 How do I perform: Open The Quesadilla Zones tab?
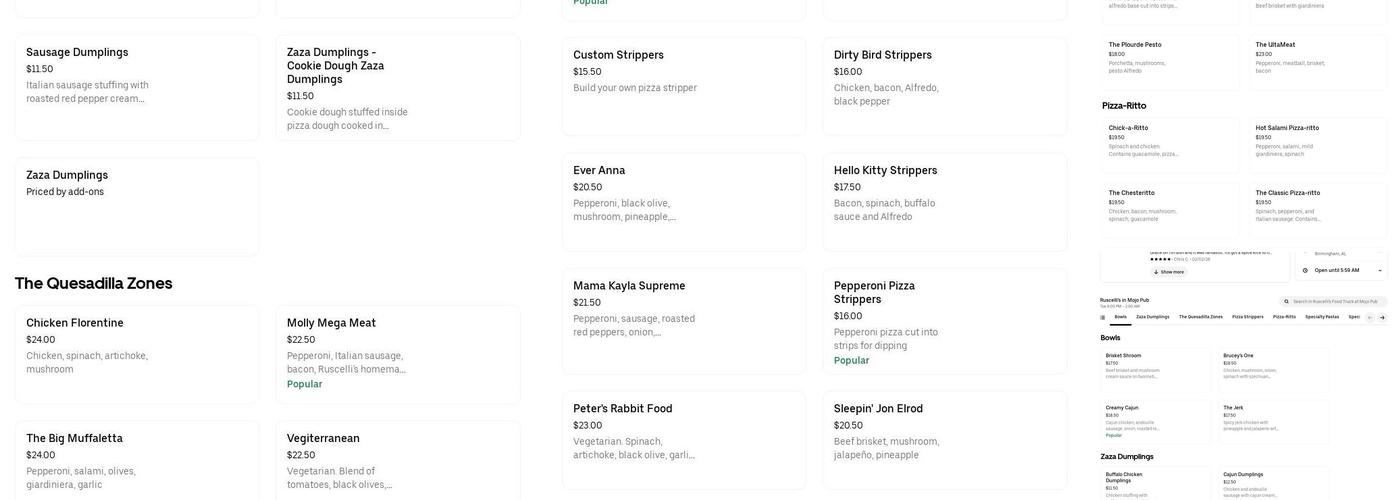click(x=1200, y=317)
